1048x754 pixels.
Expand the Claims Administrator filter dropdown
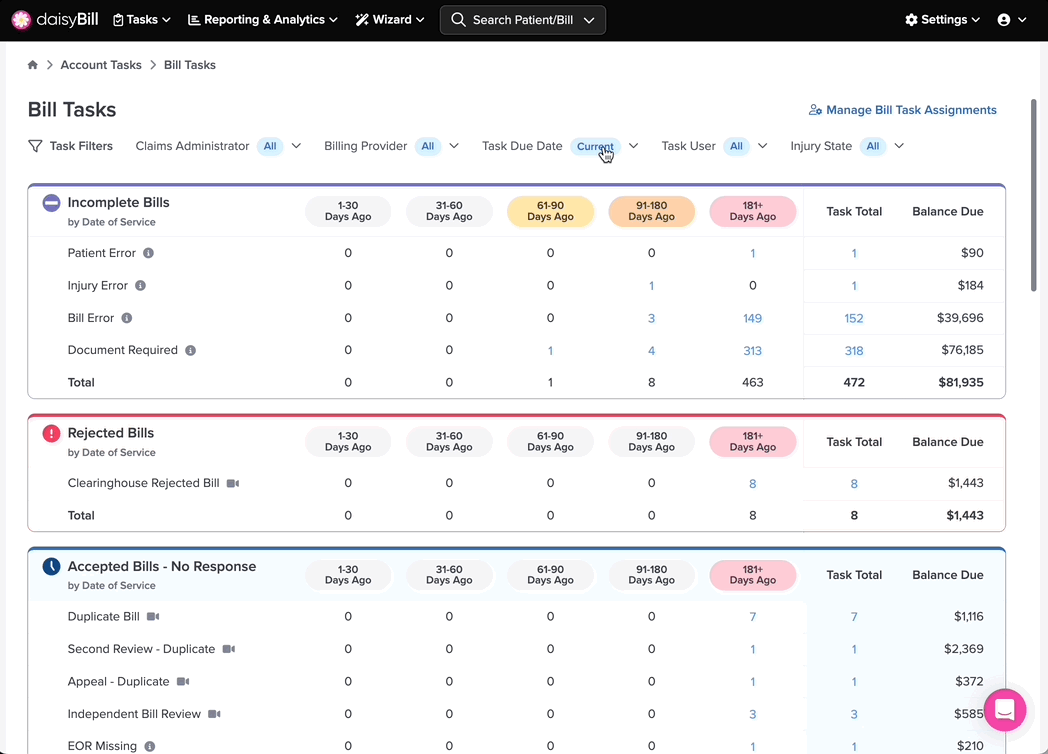tap(296, 146)
